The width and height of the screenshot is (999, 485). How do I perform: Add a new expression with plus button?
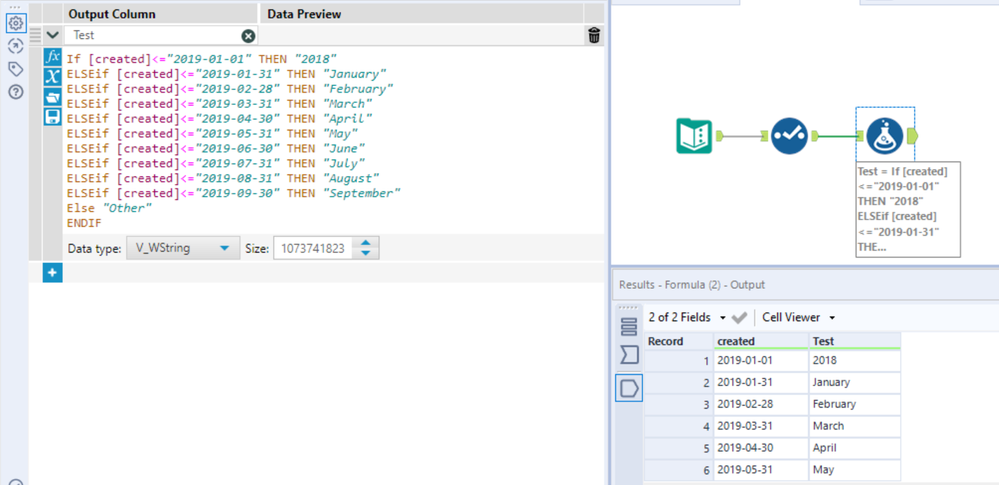click(53, 273)
